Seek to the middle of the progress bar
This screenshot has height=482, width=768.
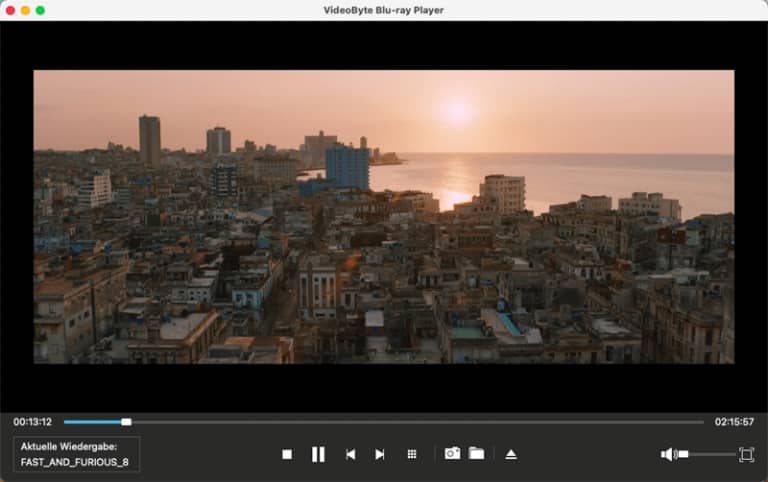[x=384, y=422]
